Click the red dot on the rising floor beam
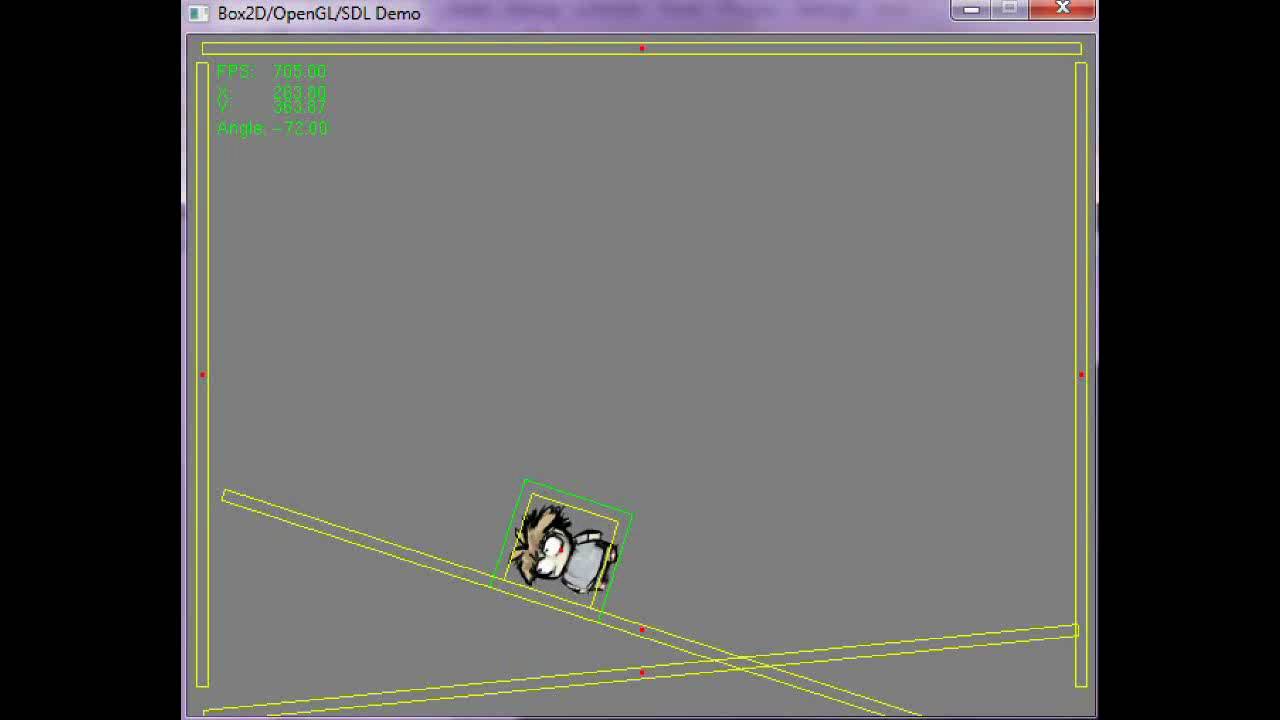Viewport: 1280px width, 720px height. [642, 673]
